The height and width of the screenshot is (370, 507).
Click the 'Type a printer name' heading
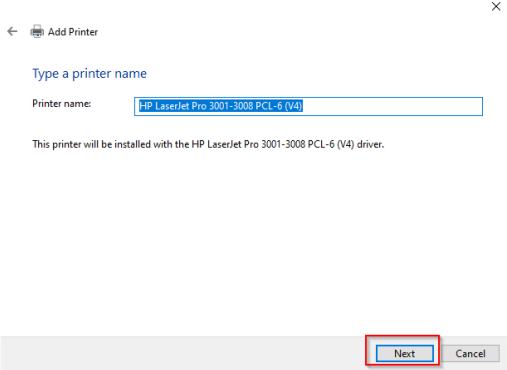pos(89,74)
